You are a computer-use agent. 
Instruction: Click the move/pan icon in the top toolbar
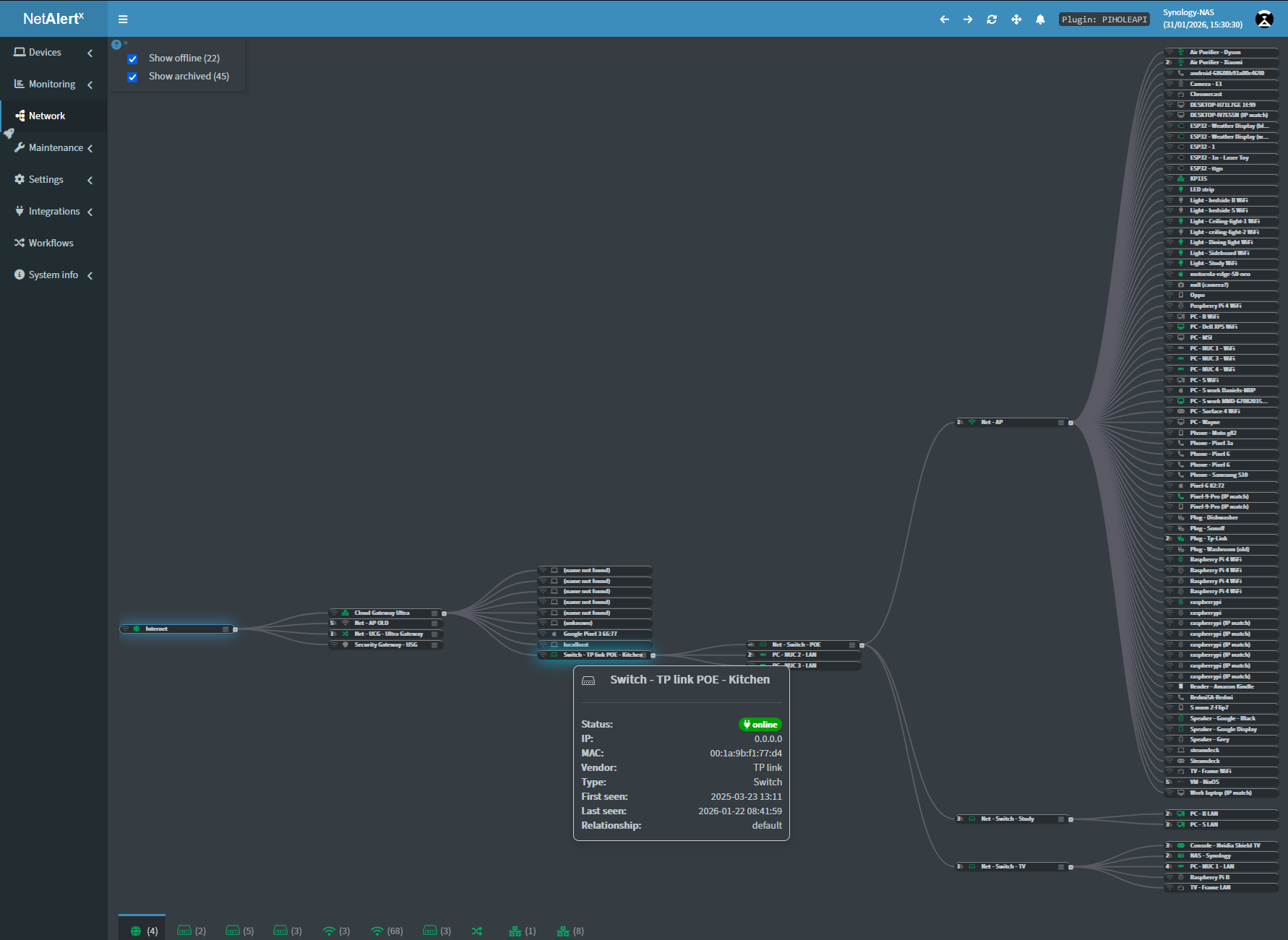pyautogui.click(x=1016, y=19)
